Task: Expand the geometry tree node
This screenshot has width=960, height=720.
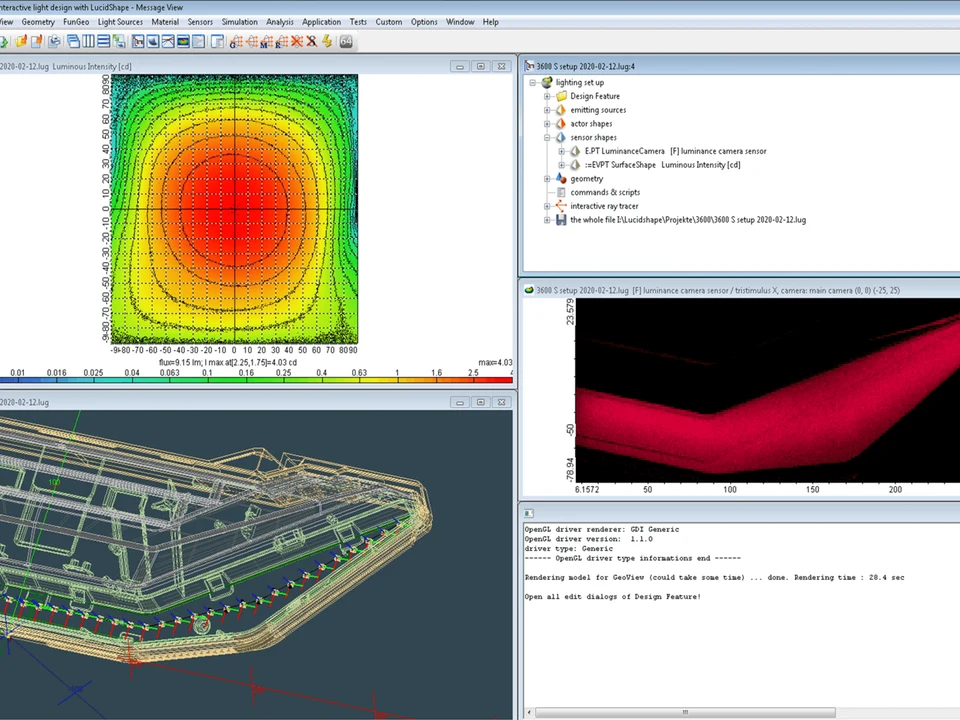Action: [547, 179]
